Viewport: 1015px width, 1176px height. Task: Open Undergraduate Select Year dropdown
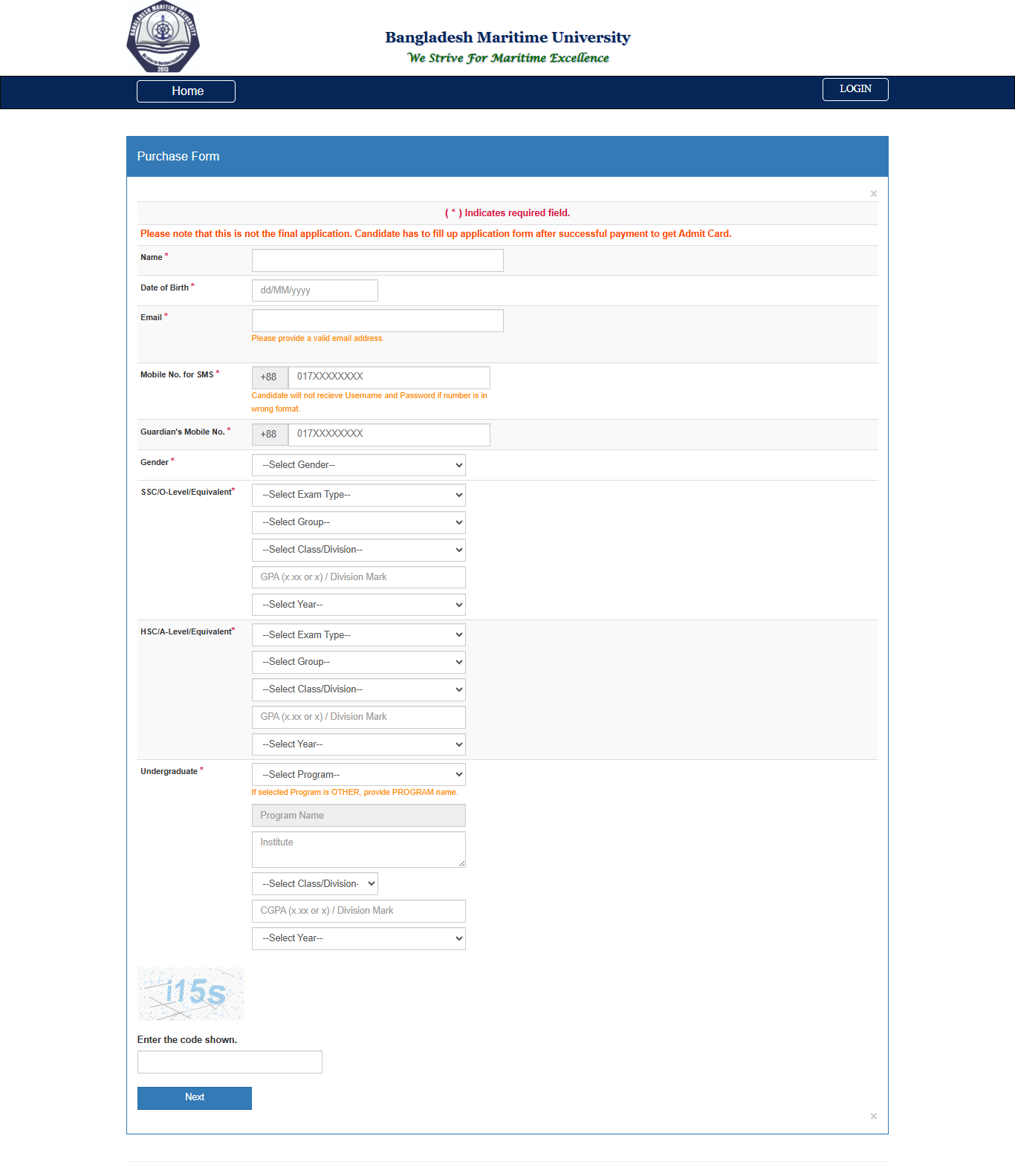358,938
